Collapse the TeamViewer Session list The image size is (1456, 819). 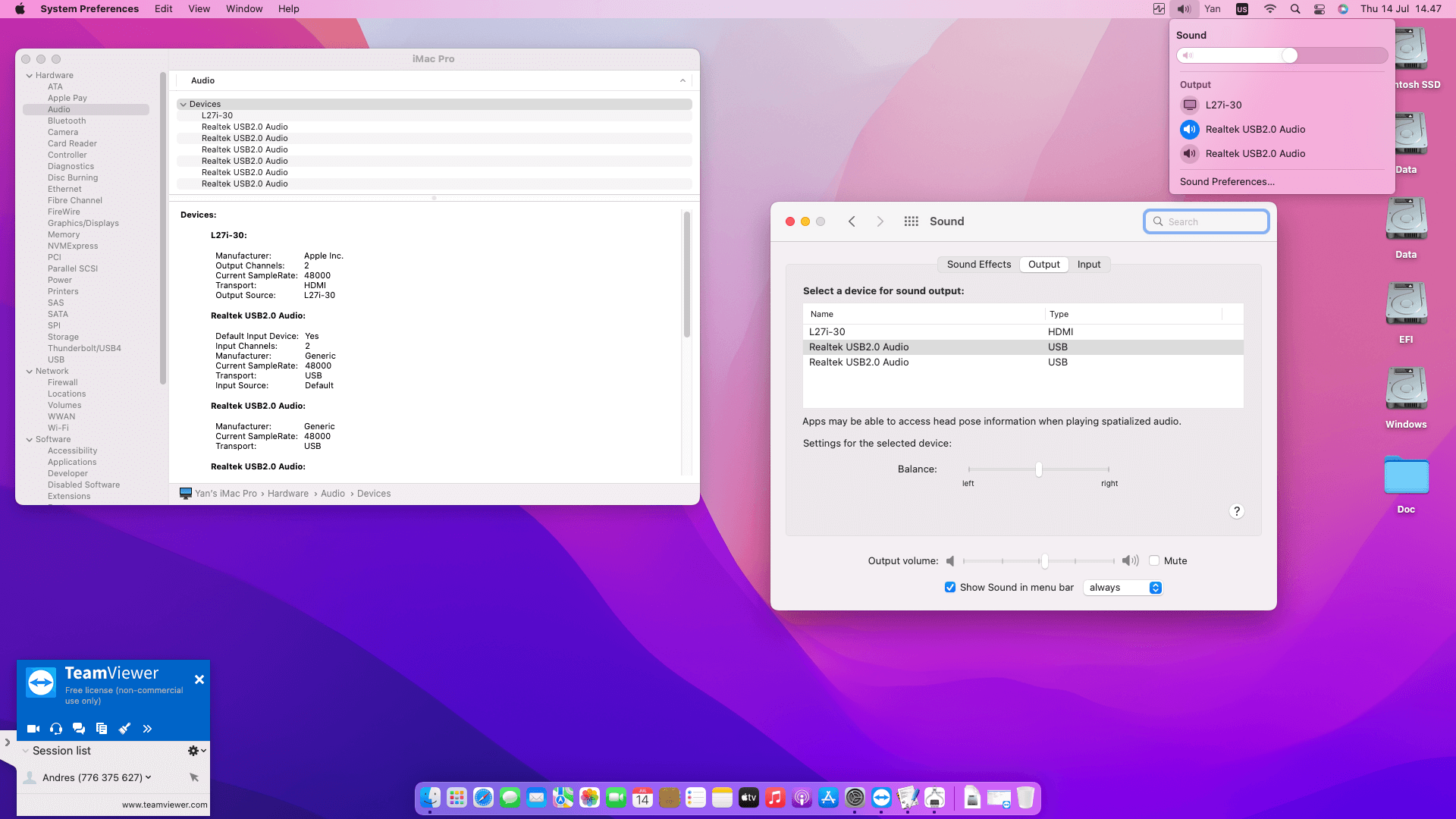tap(26, 751)
